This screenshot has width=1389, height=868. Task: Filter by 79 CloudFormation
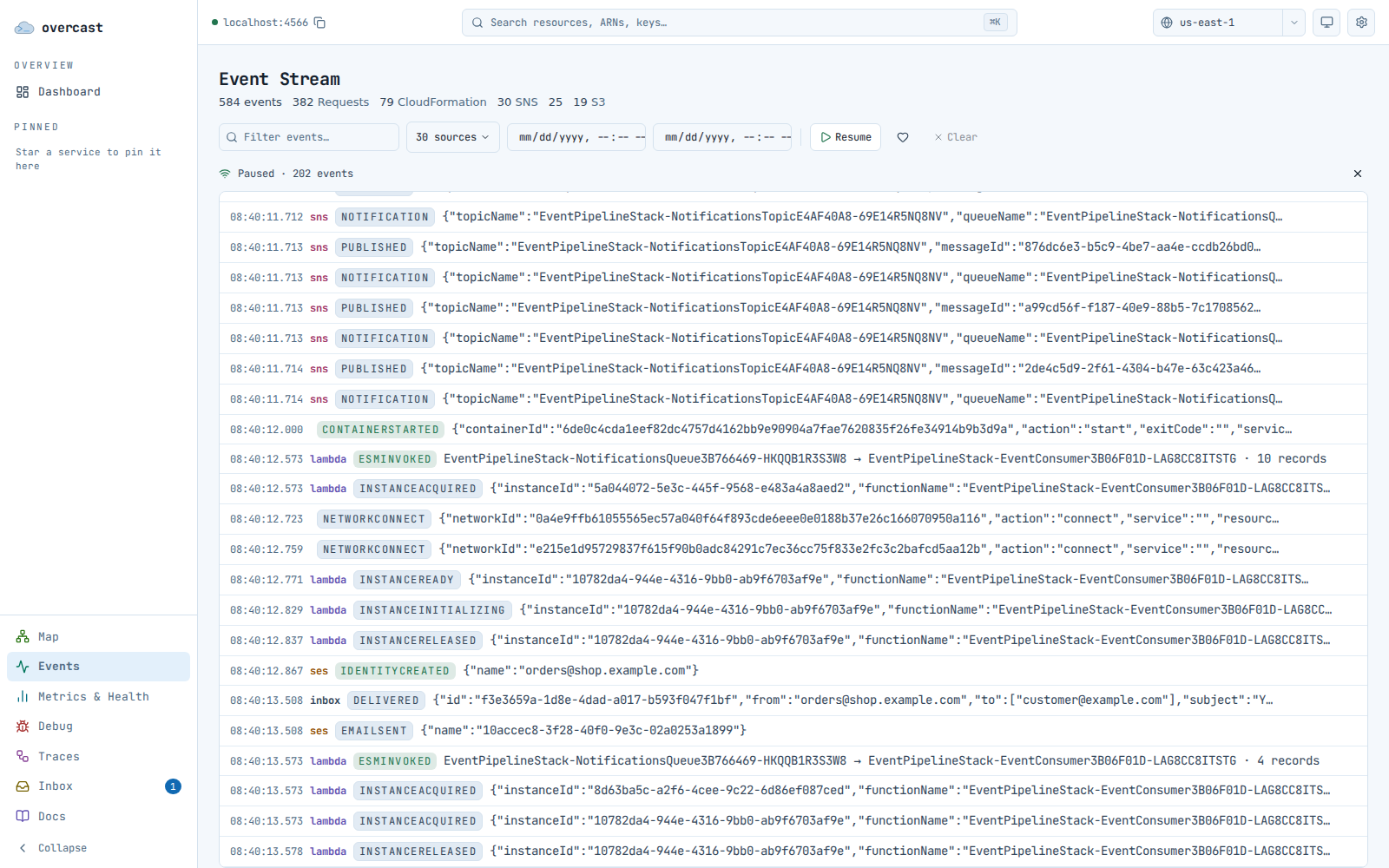point(433,102)
